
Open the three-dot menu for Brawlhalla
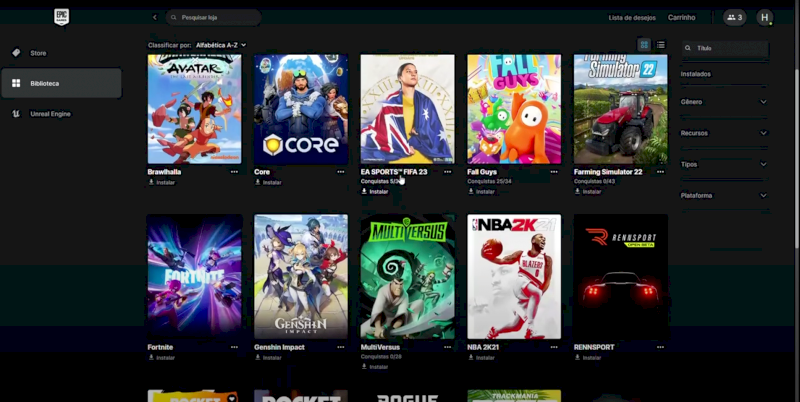234,172
